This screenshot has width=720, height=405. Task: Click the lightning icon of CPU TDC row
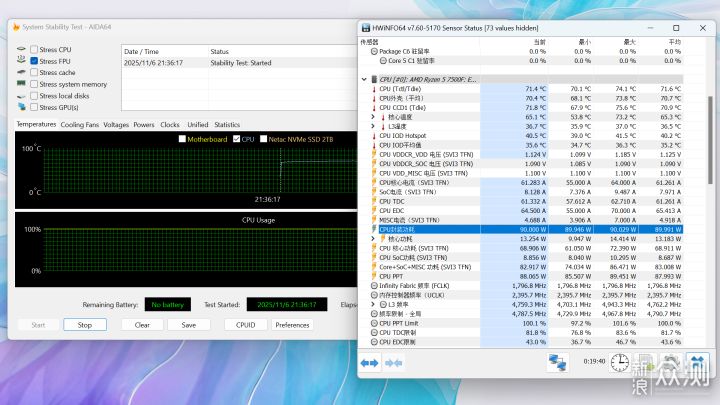(374, 202)
